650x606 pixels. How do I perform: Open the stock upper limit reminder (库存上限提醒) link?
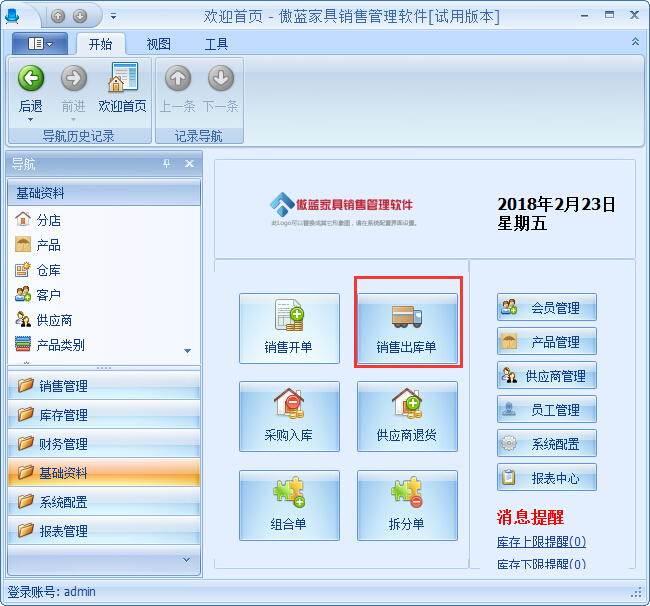[x=541, y=542]
